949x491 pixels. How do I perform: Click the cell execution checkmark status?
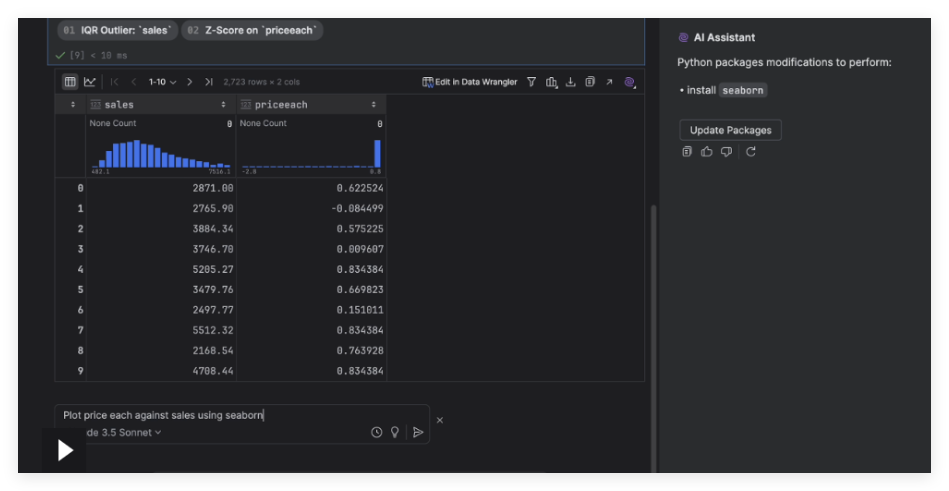[60, 55]
